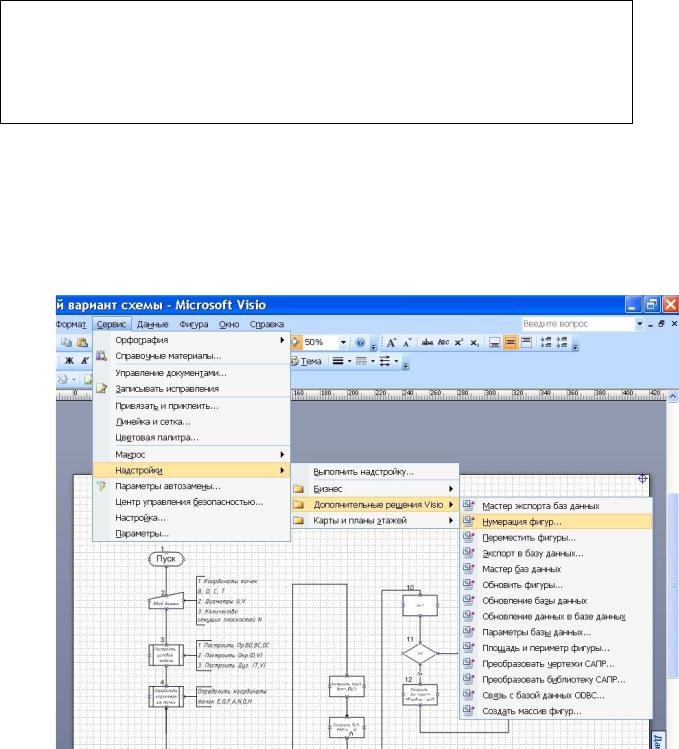
Task: Apply superscript x² formatting
Action: pyautogui.click(x=459, y=342)
